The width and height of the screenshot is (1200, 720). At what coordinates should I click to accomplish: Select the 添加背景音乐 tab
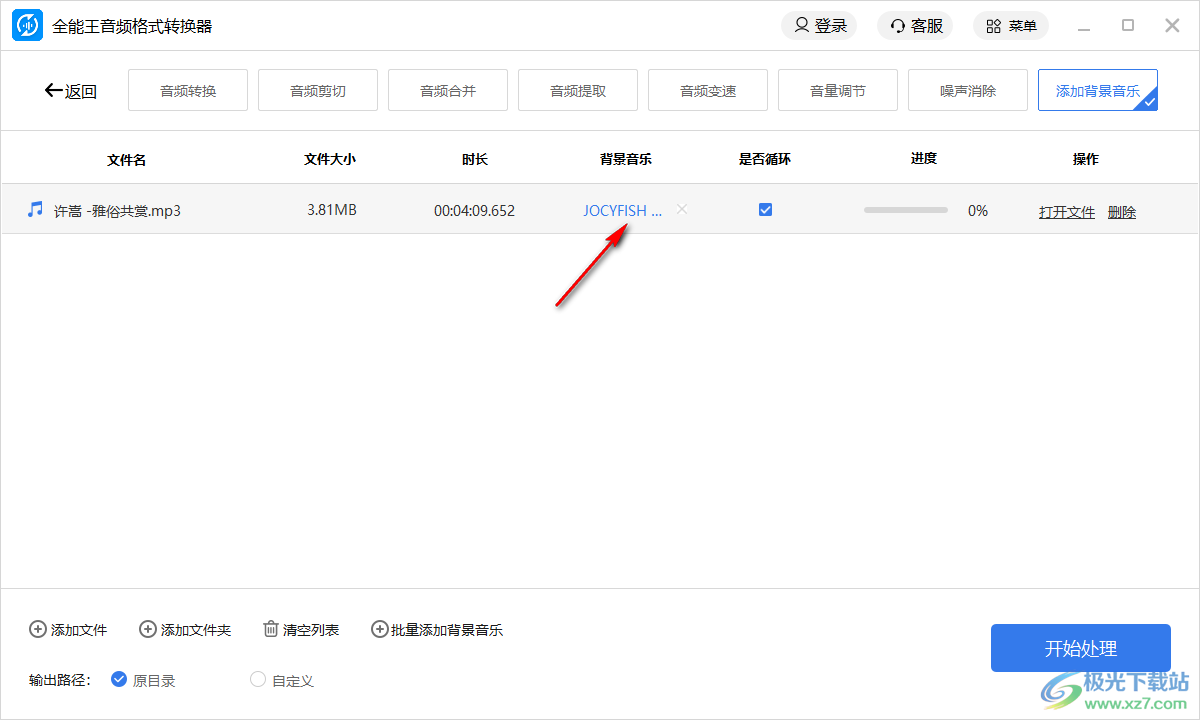(1098, 90)
